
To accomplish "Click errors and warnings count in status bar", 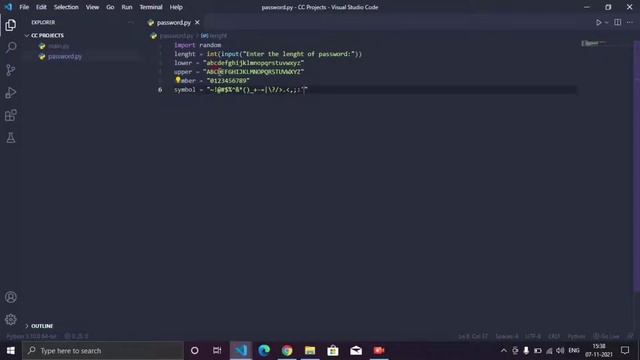I will click(x=76, y=336).
